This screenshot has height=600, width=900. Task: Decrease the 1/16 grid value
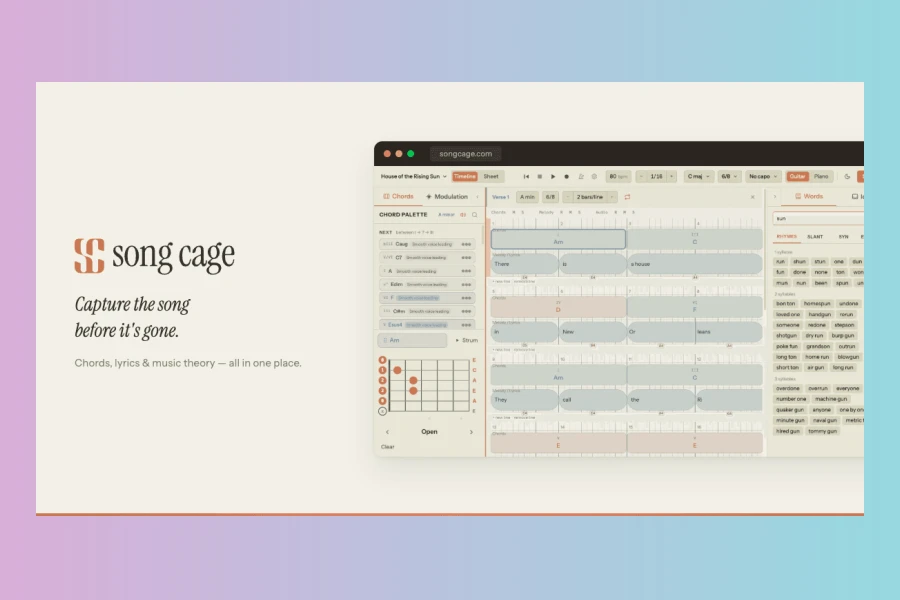641,176
